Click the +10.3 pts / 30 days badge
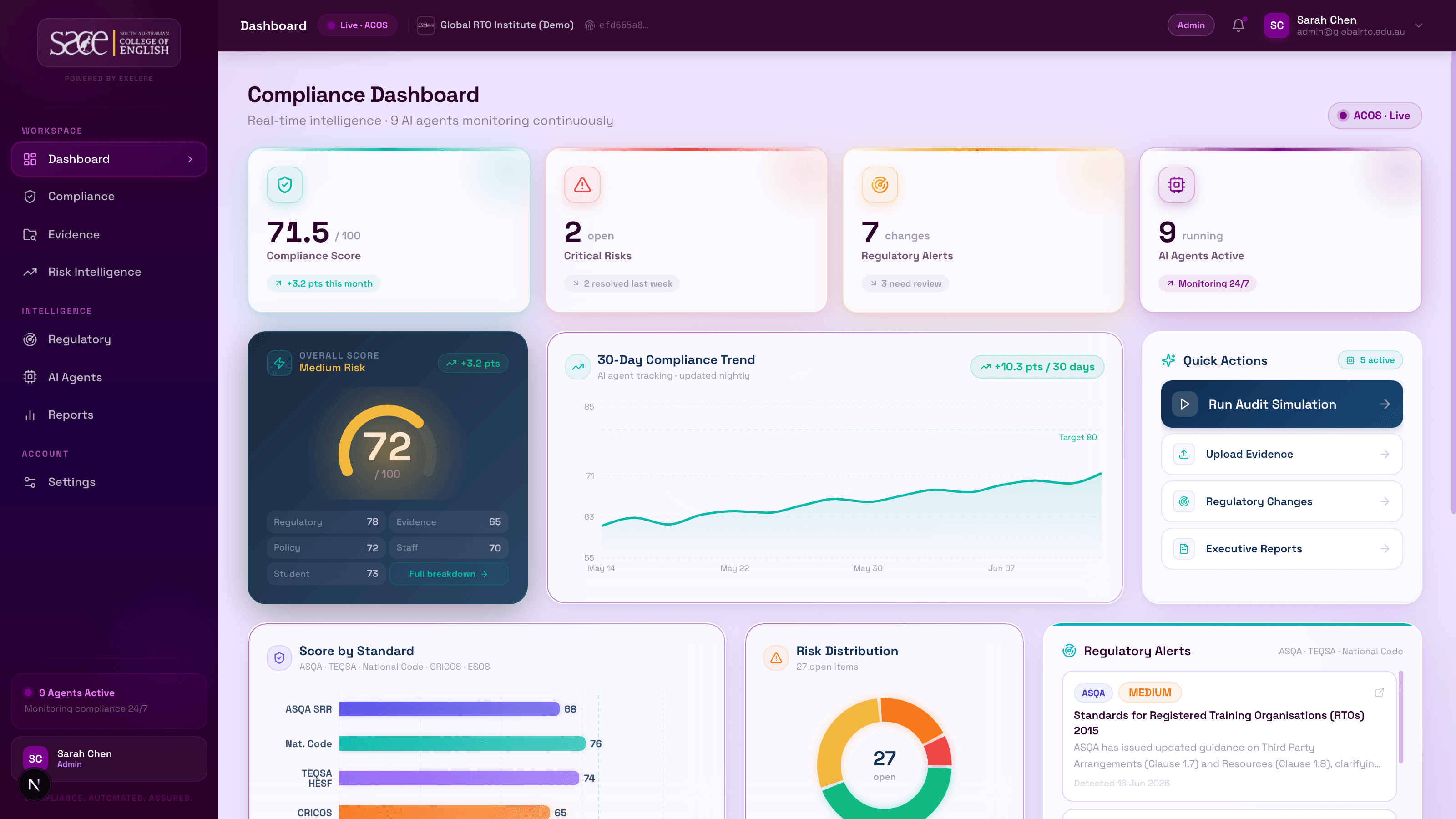The width and height of the screenshot is (1456, 819). point(1037,367)
